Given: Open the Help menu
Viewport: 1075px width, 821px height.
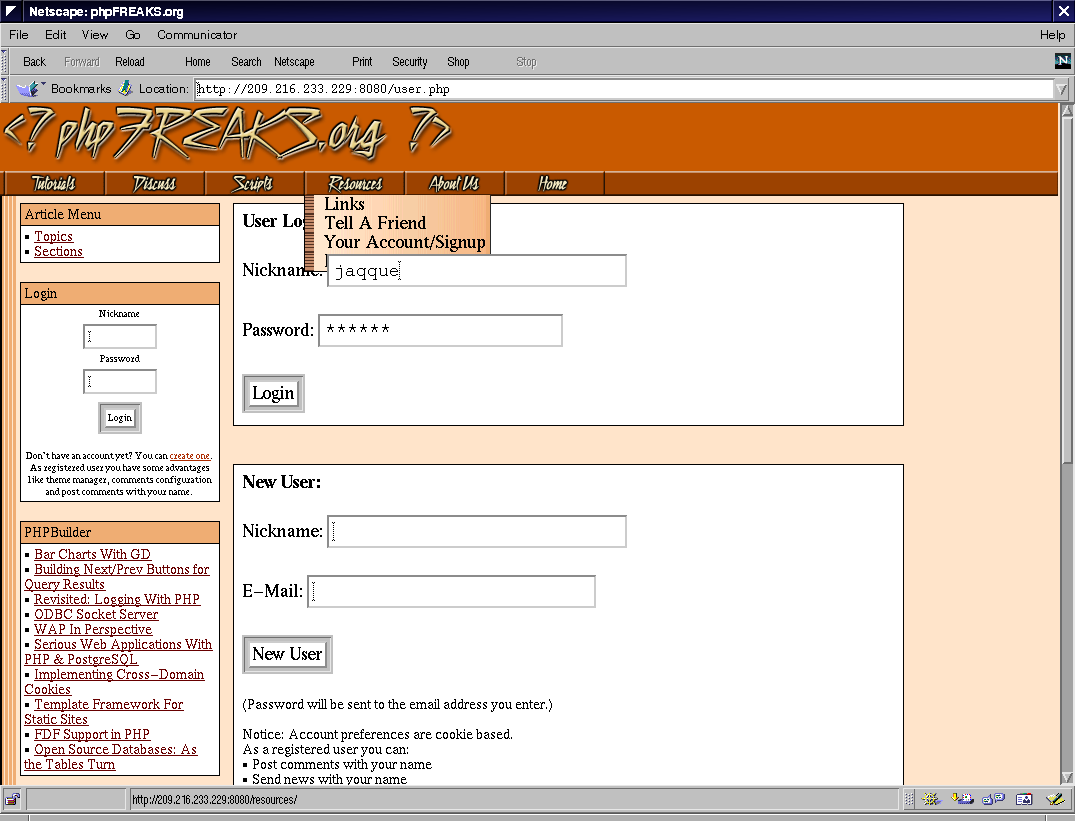Looking at the screenshot, I should (x=1052, y=35).
